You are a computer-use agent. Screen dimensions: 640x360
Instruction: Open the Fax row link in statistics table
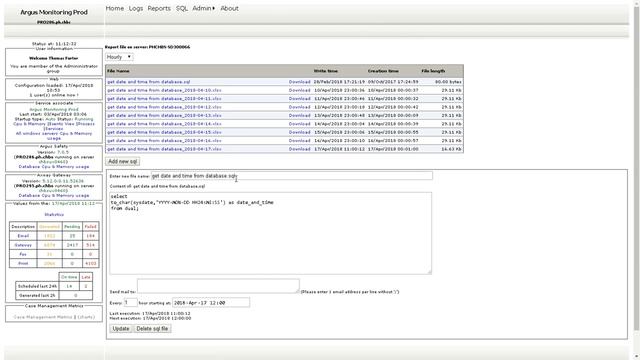[x=23, y=254]
